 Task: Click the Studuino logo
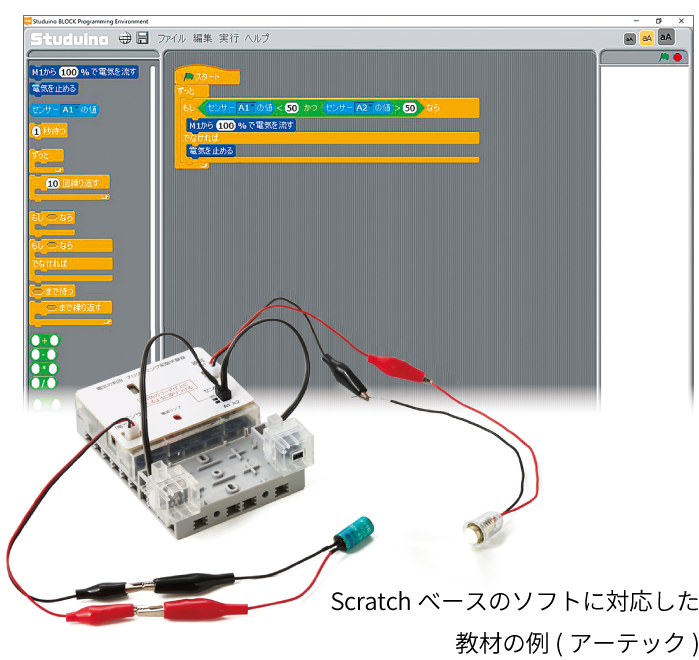70,39
